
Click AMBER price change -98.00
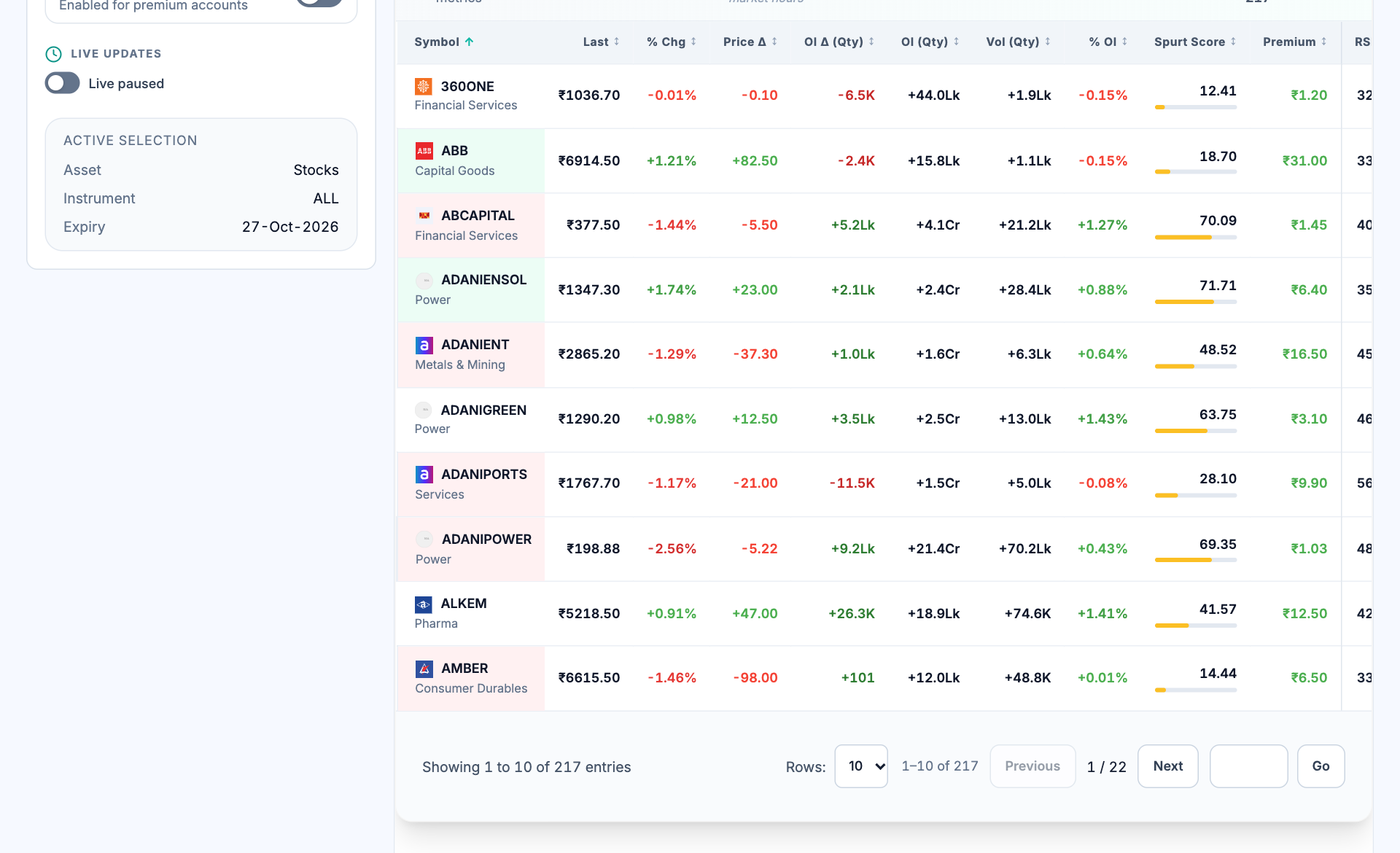click(x=755, y=677)
